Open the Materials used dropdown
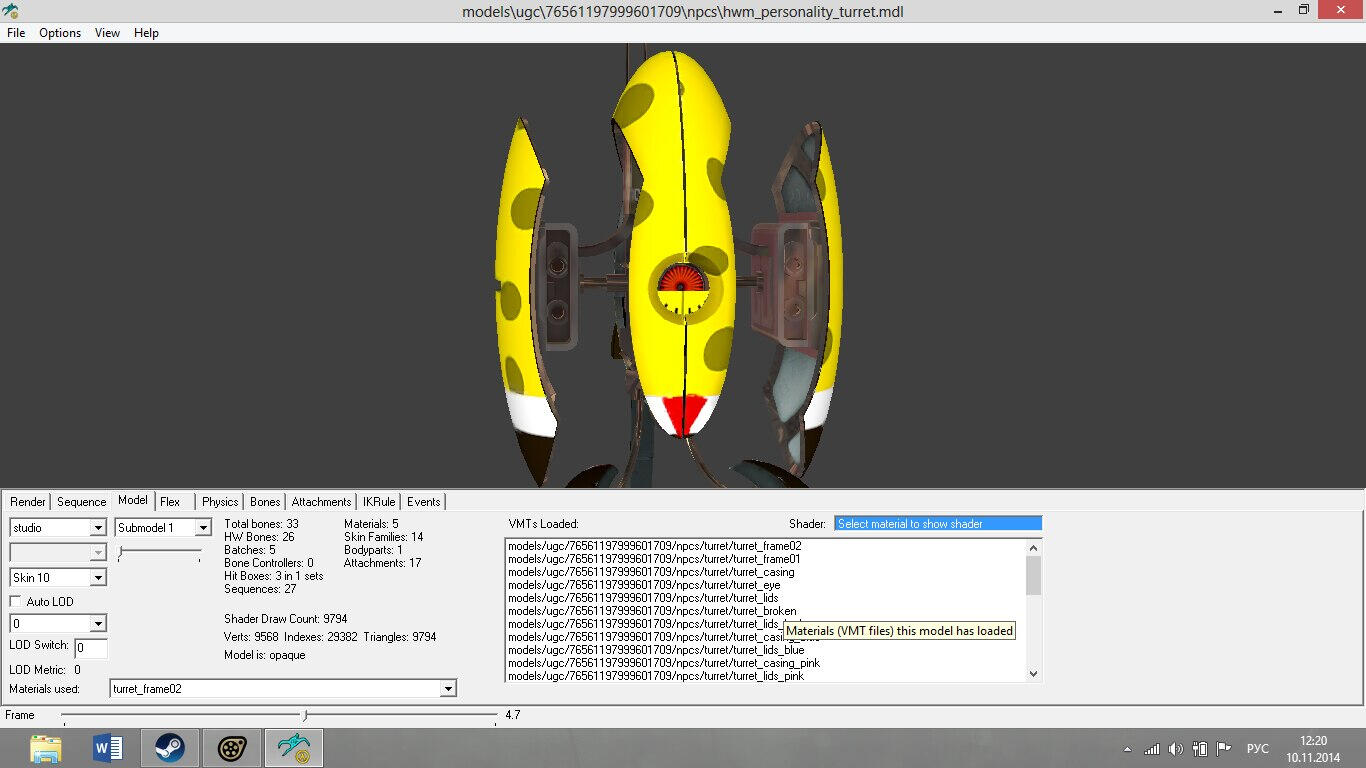This screenshot has width=1366, height=768. click(x=448, y=689)
